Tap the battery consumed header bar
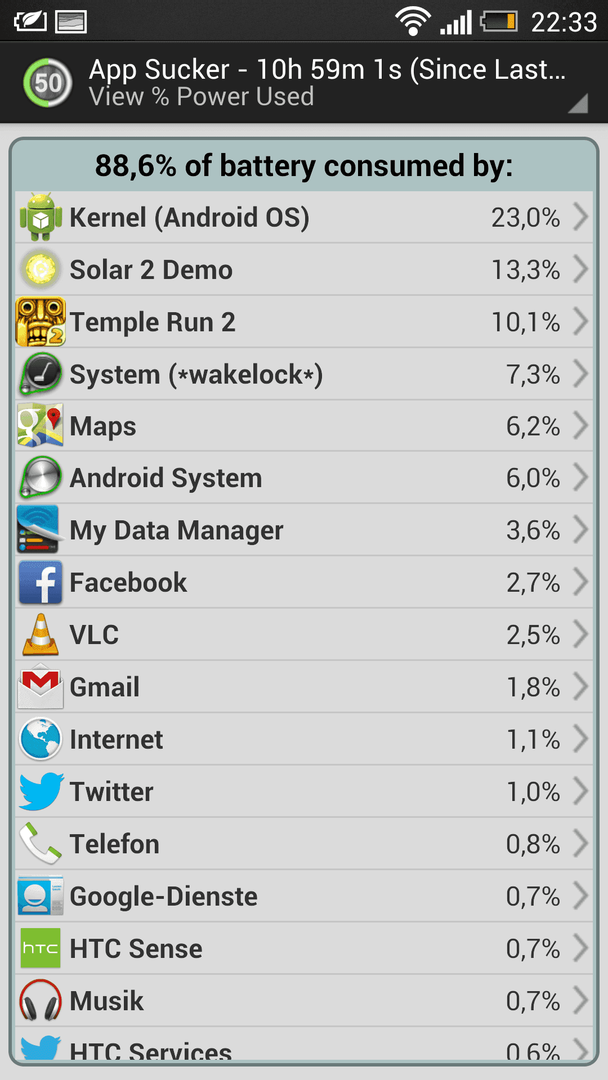This screenshot has width=608, height=1080. [304, 165]
